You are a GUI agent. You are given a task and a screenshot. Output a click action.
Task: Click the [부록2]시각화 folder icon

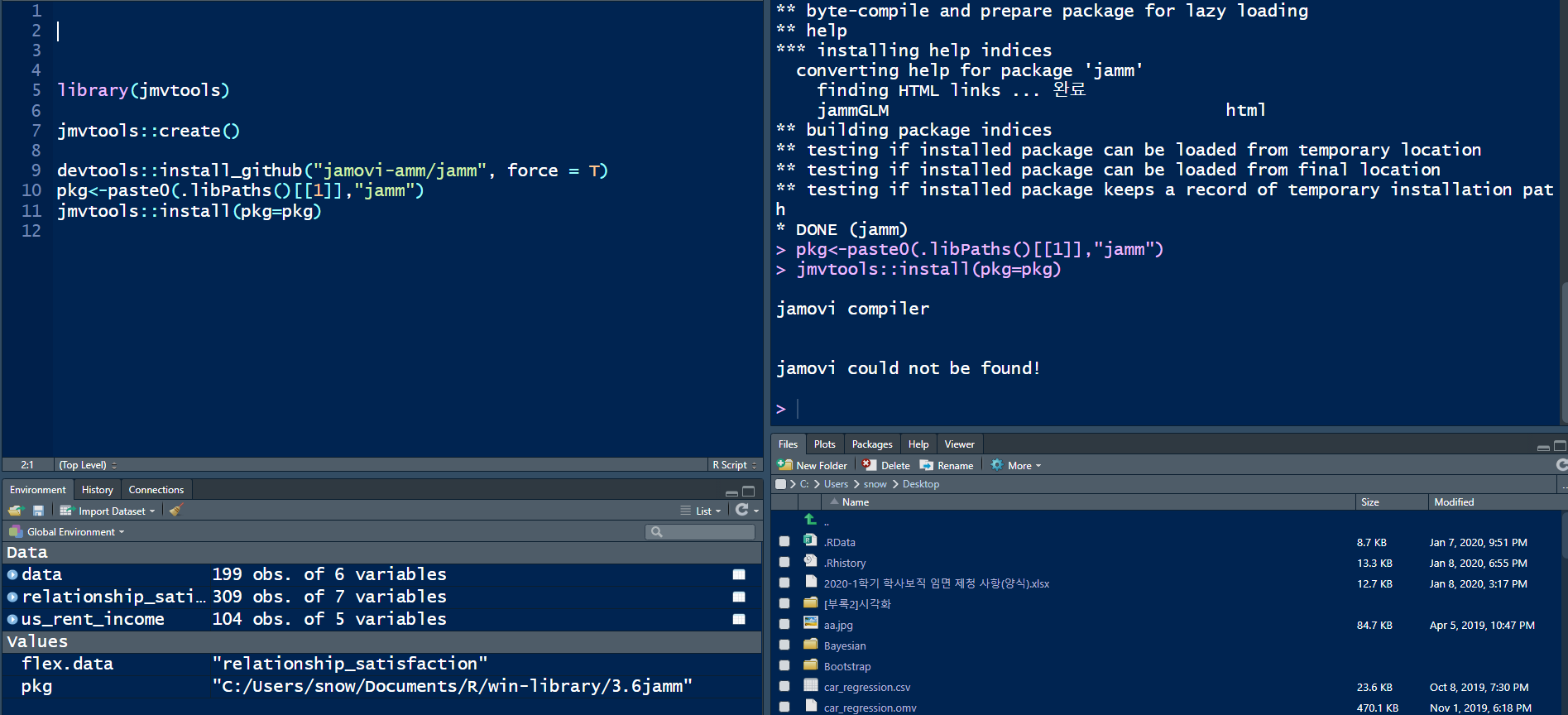click(x=811, y=602)
